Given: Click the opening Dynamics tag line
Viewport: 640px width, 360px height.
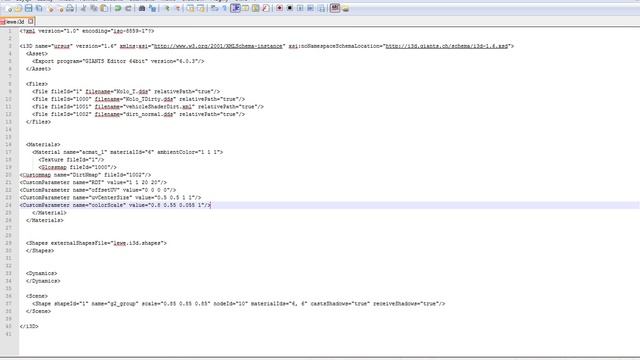Looking at the screenshot, I should [x=42, y=273].
